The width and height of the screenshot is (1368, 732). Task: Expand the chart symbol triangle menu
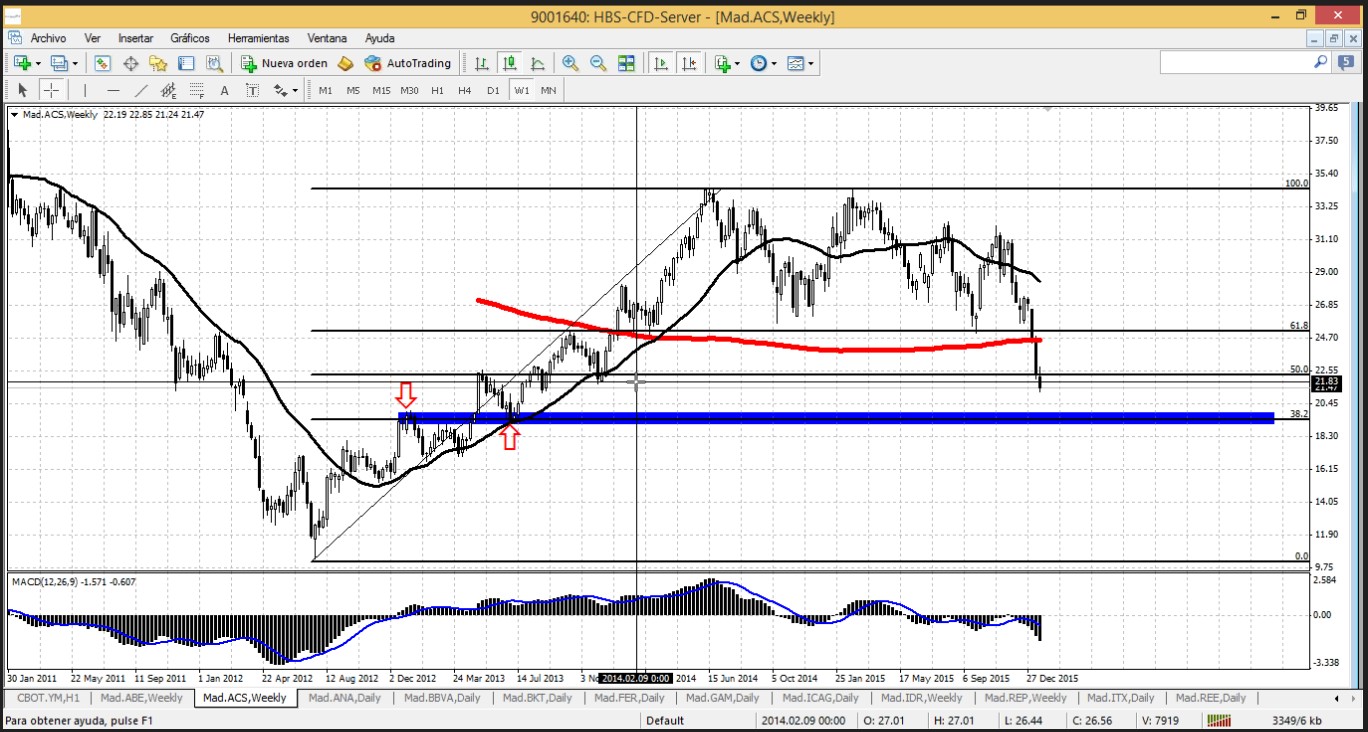tap(14, 114)
